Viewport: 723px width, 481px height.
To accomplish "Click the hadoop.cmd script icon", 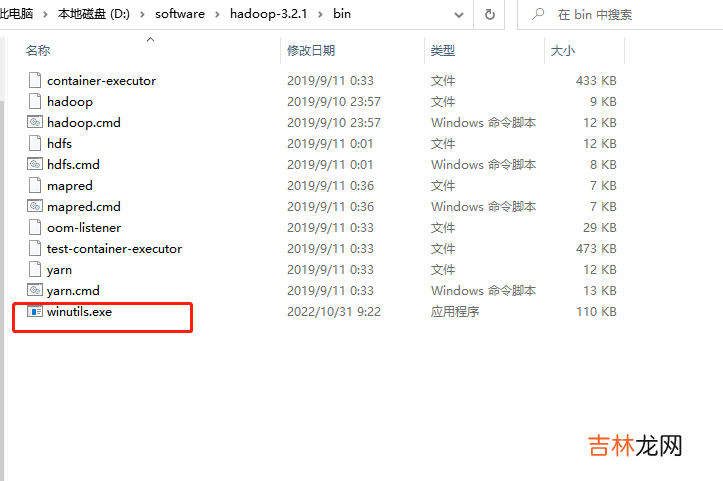I will pos(35,123).
